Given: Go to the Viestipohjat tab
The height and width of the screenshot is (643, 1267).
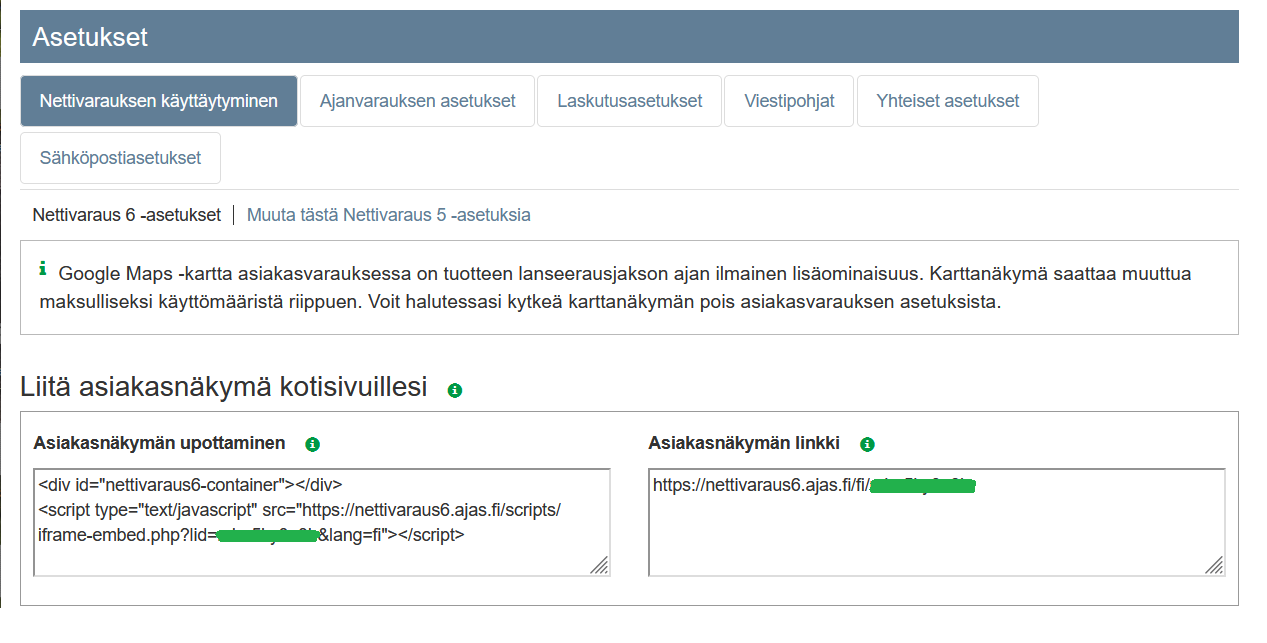Looking at the screenshot, I should point(789,101).
